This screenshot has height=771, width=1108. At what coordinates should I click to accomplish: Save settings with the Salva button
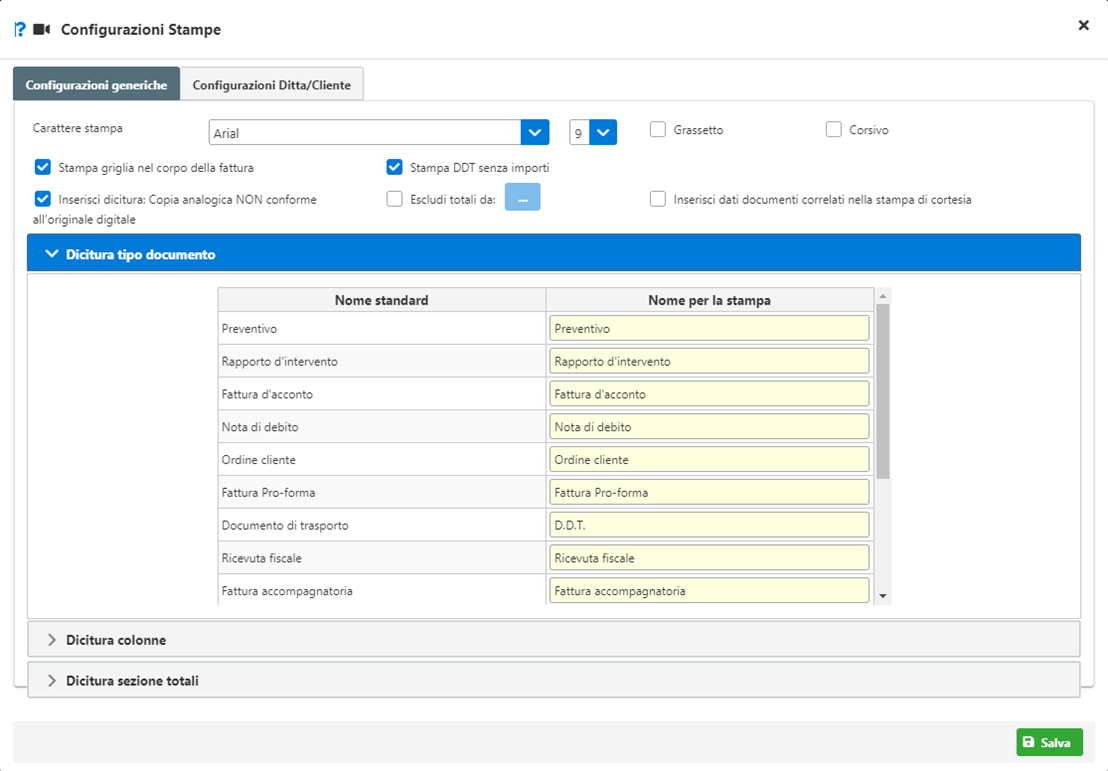click(x=1049, y=742)
